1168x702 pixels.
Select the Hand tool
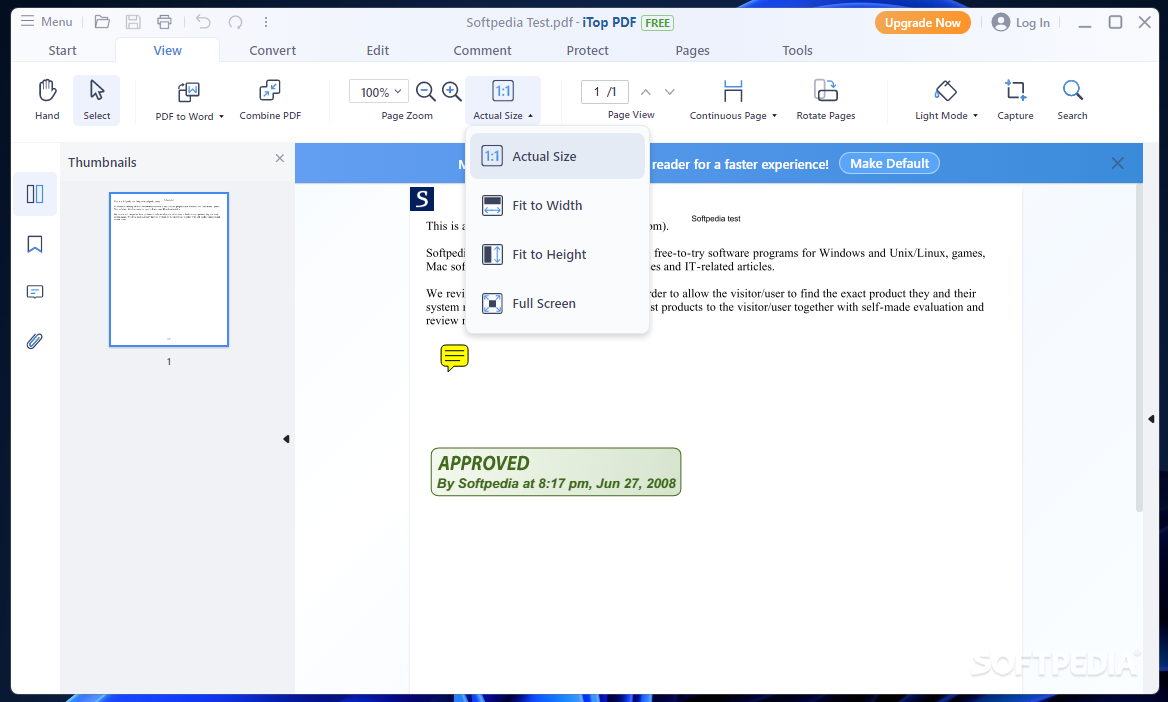pyautogui.click(x=47, y=99)
